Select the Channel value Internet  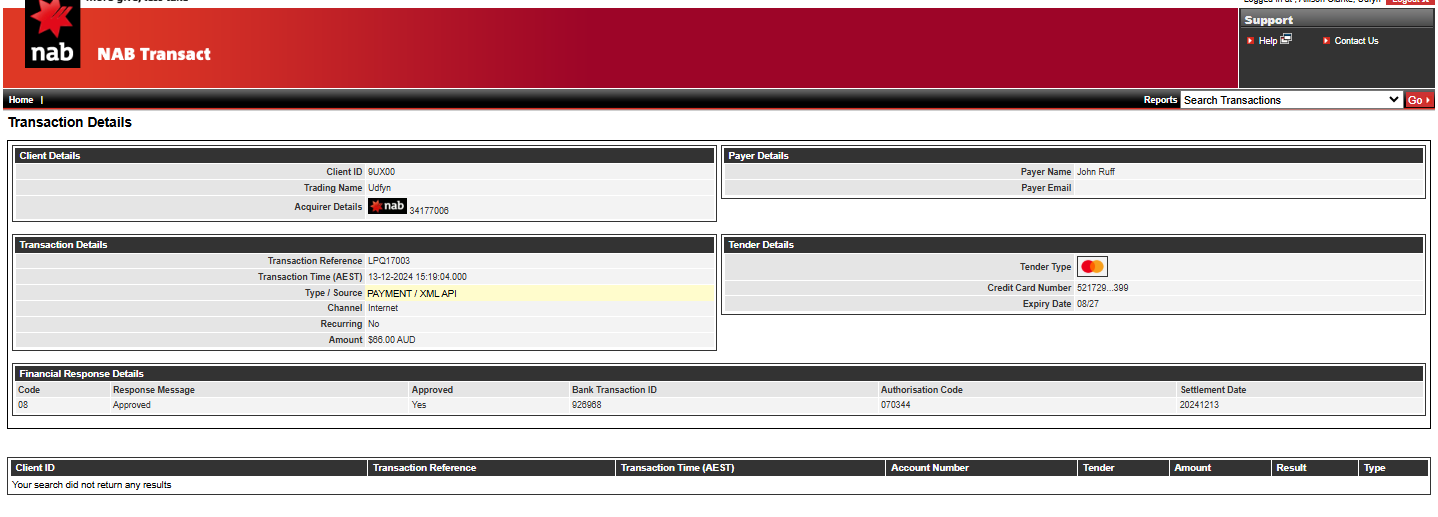coord(383,308)
